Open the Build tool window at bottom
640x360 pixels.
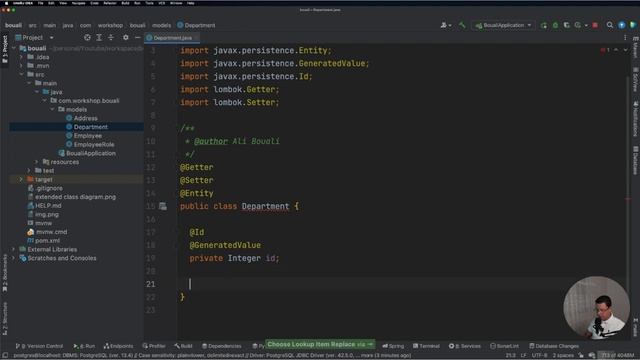[x=183, y=346]
